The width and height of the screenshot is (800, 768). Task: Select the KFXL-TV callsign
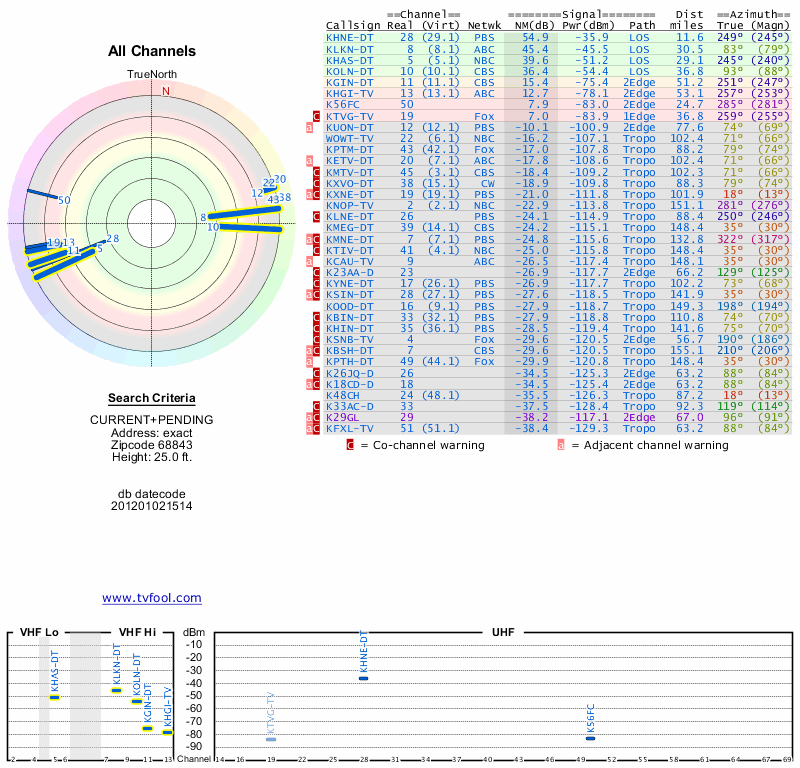349,429
